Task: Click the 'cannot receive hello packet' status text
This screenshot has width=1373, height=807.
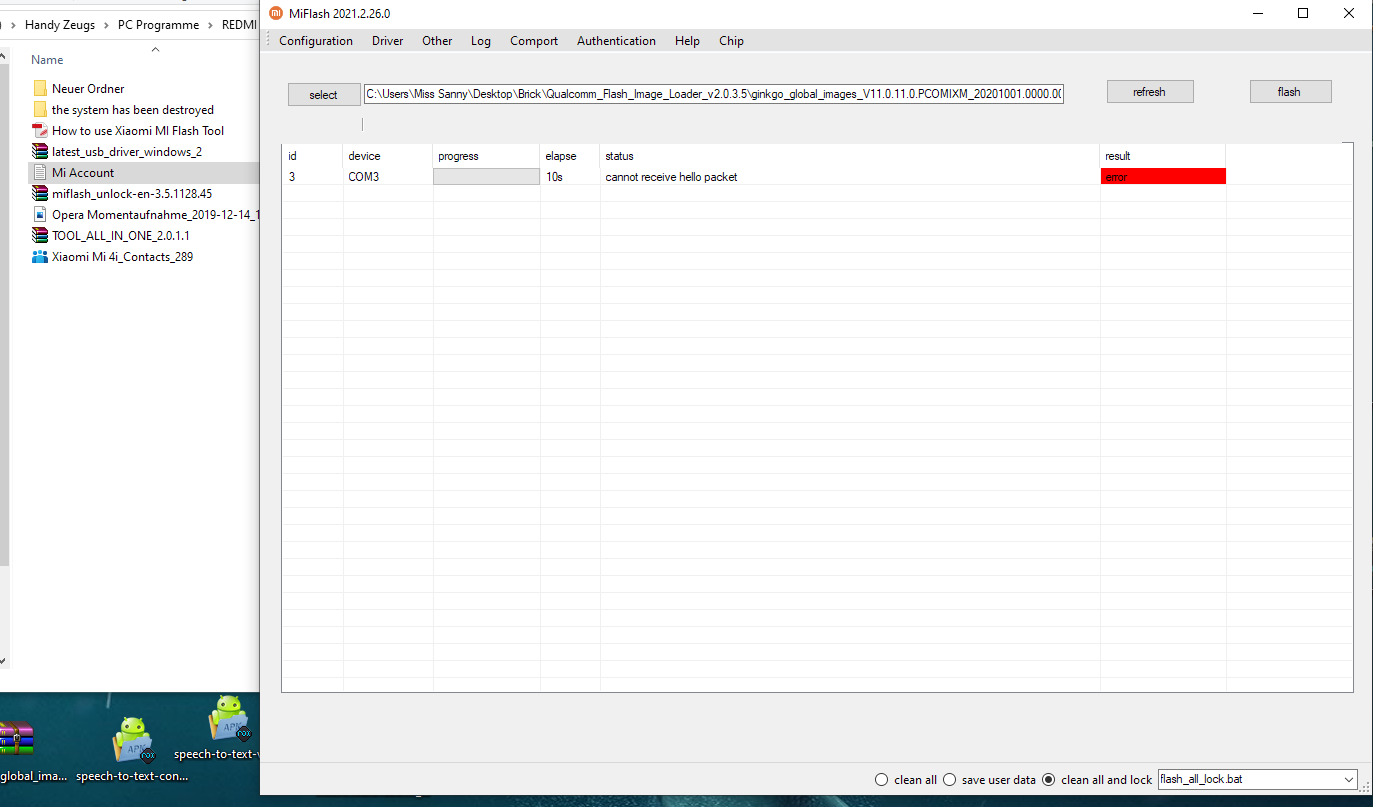Action: [x=671, y=177]
